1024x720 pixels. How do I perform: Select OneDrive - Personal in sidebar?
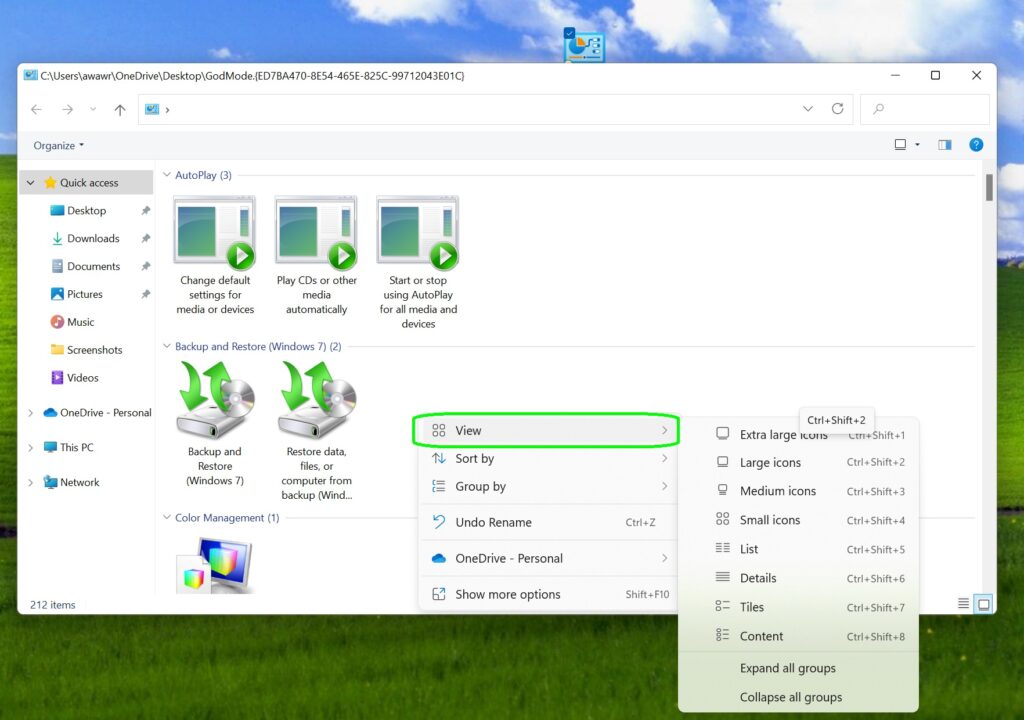pos(97,413)
